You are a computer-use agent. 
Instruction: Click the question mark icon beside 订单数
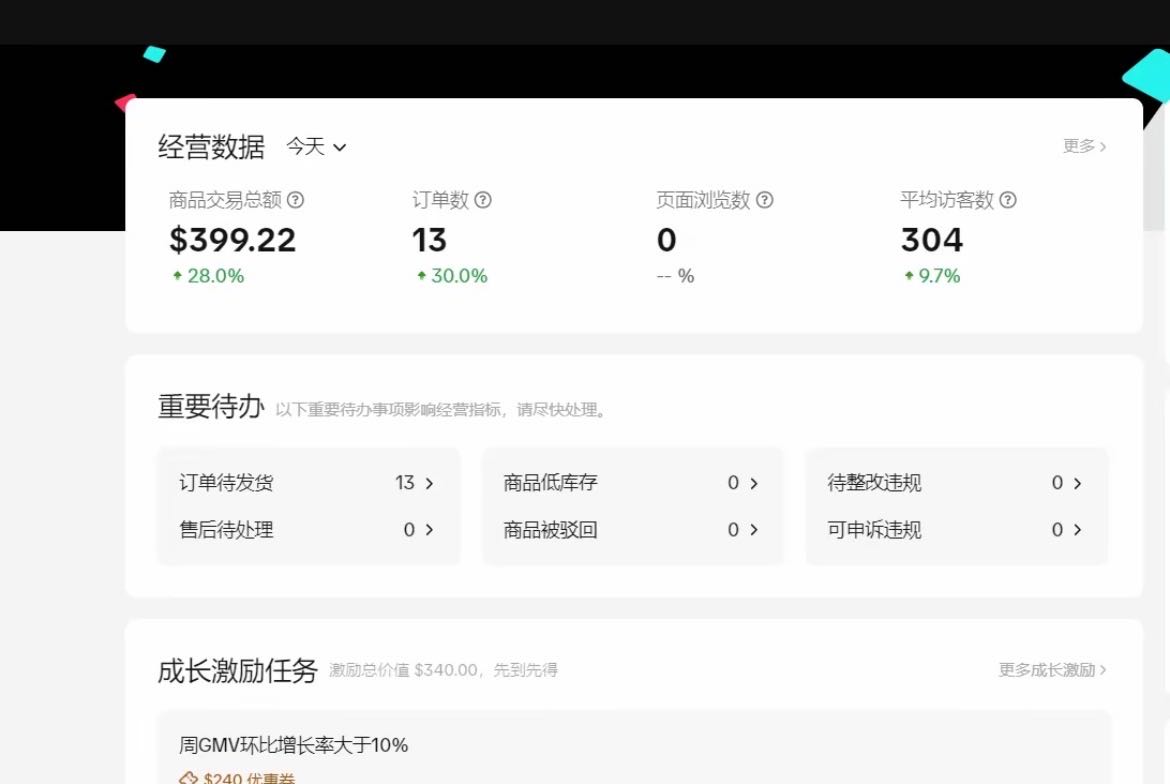pyautogui.click(x=483, y=200)
